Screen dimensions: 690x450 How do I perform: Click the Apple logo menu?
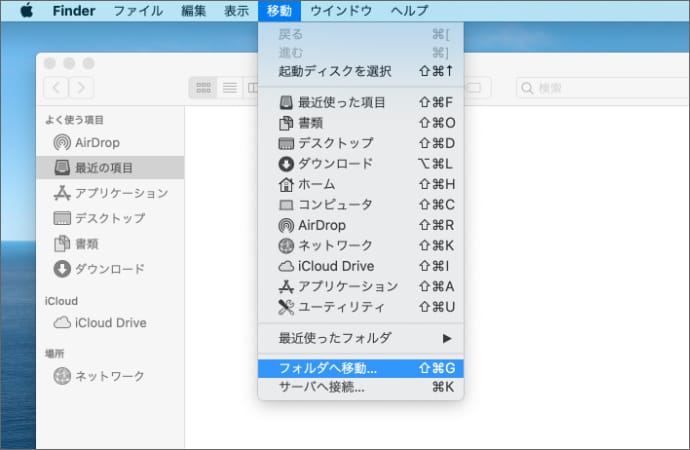pos(27,11)
